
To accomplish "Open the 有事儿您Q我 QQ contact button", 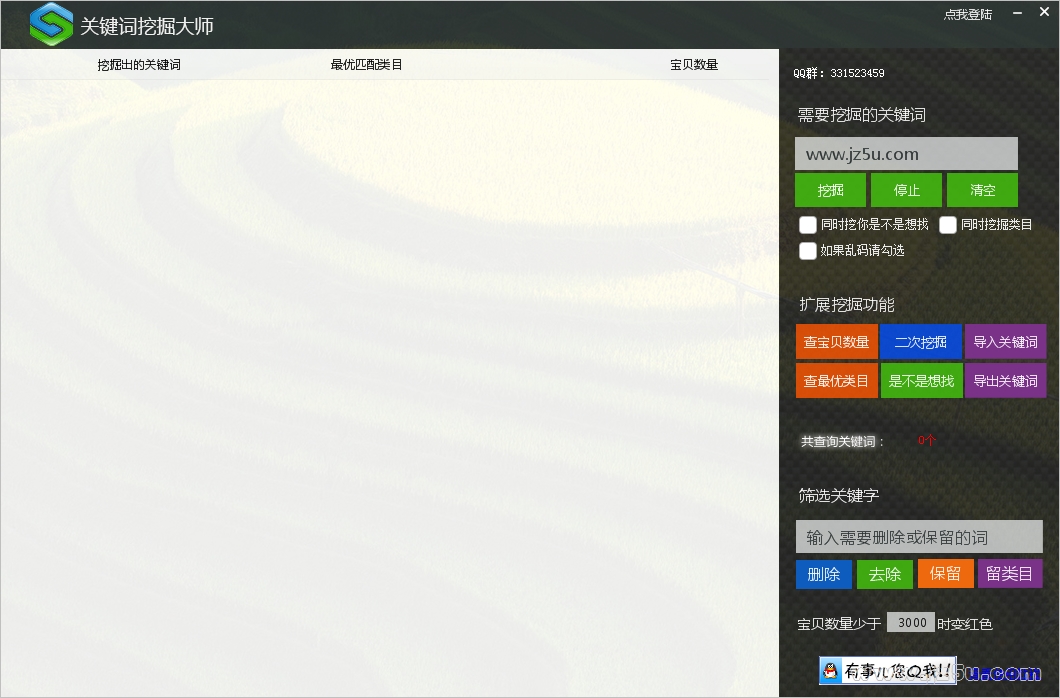I will pos(888,670).
